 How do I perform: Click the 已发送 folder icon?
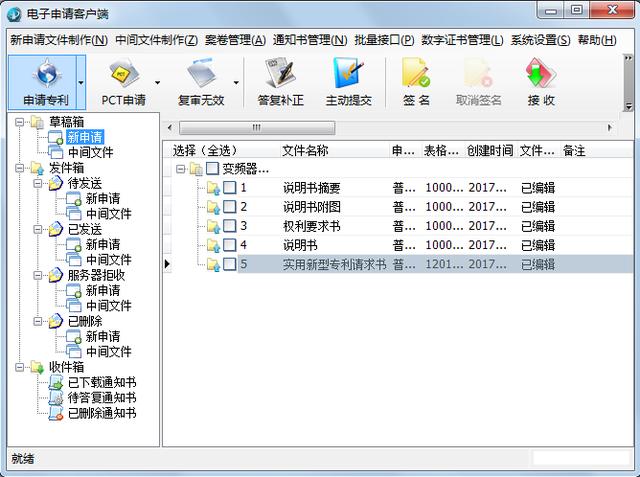click(x=56, y=229)
